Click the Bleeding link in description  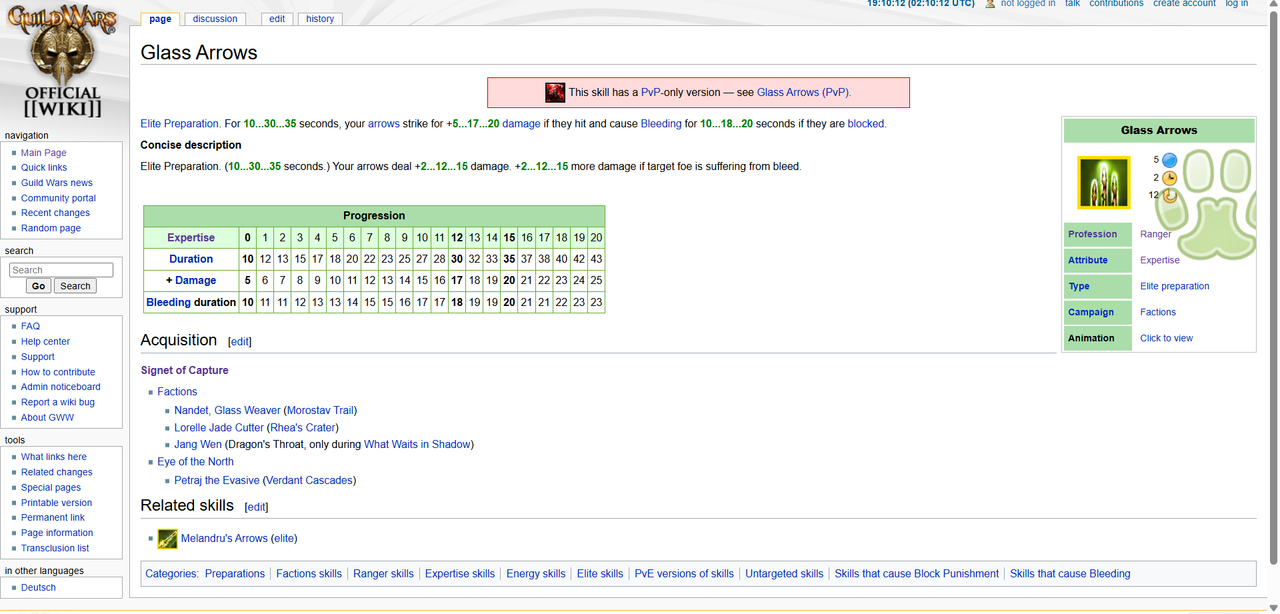(661, 124)
